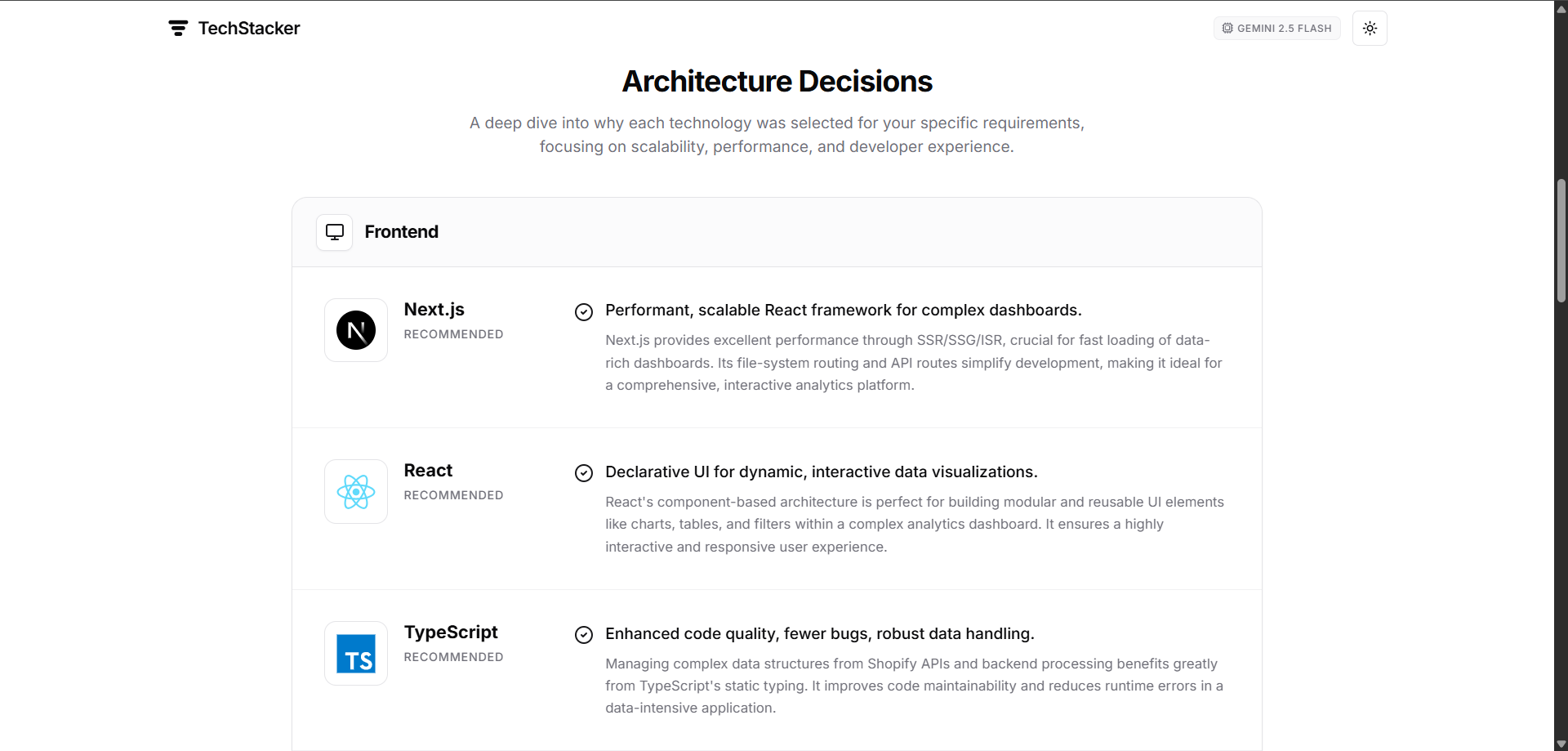1568x751 pixels.
Task: Collapse the Frontend section
Action: pyautogui.click(x=401, y=231)
